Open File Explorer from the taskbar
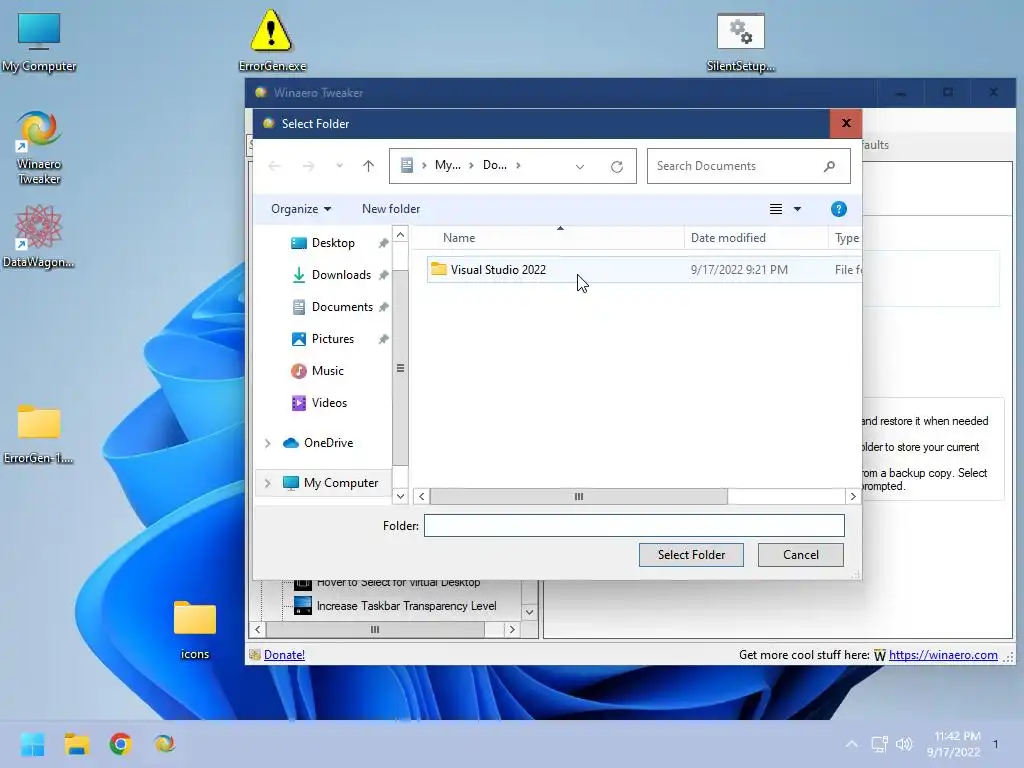 76,744
